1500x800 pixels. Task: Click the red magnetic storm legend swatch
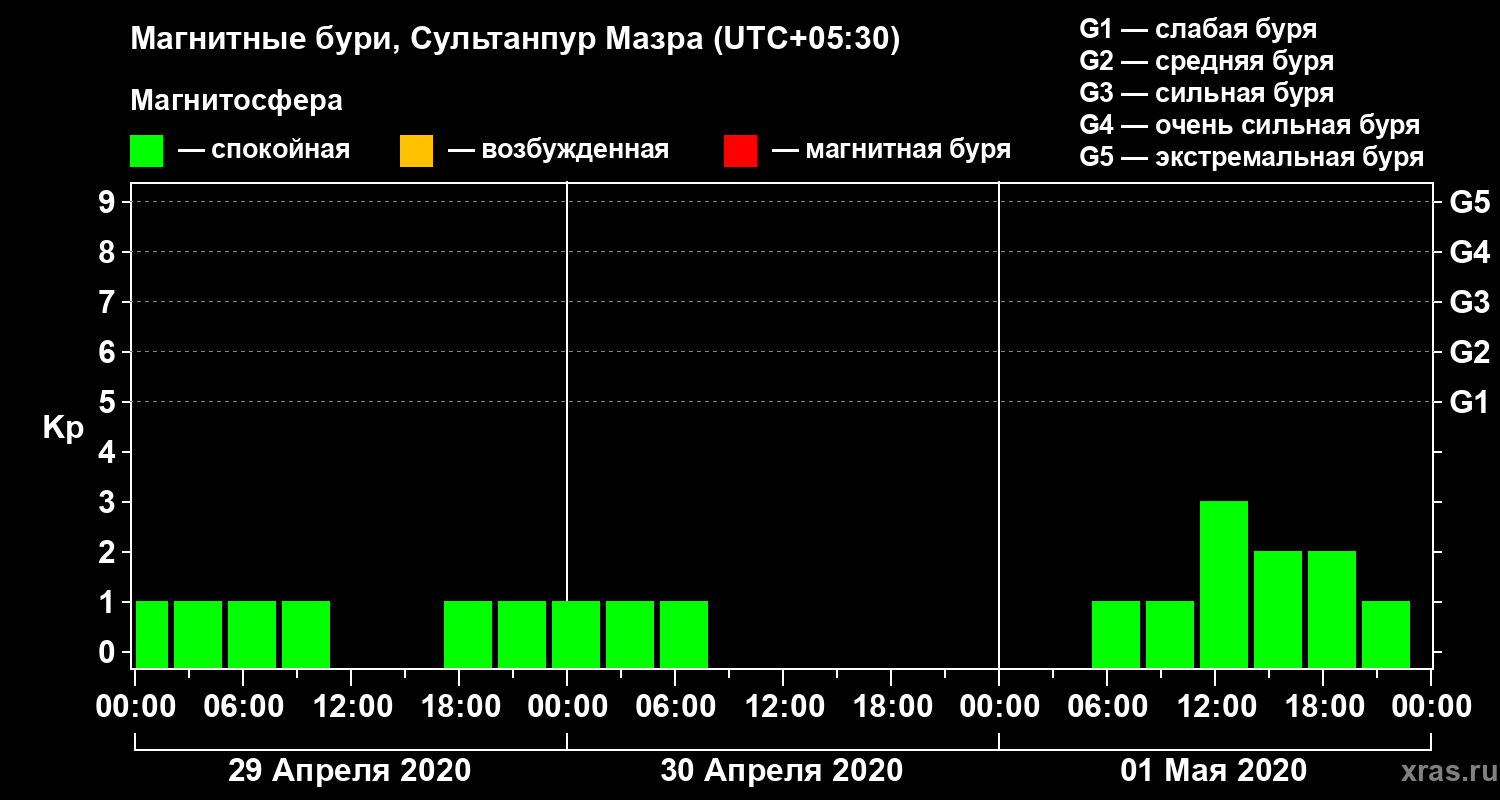click(x=740, y=151)
